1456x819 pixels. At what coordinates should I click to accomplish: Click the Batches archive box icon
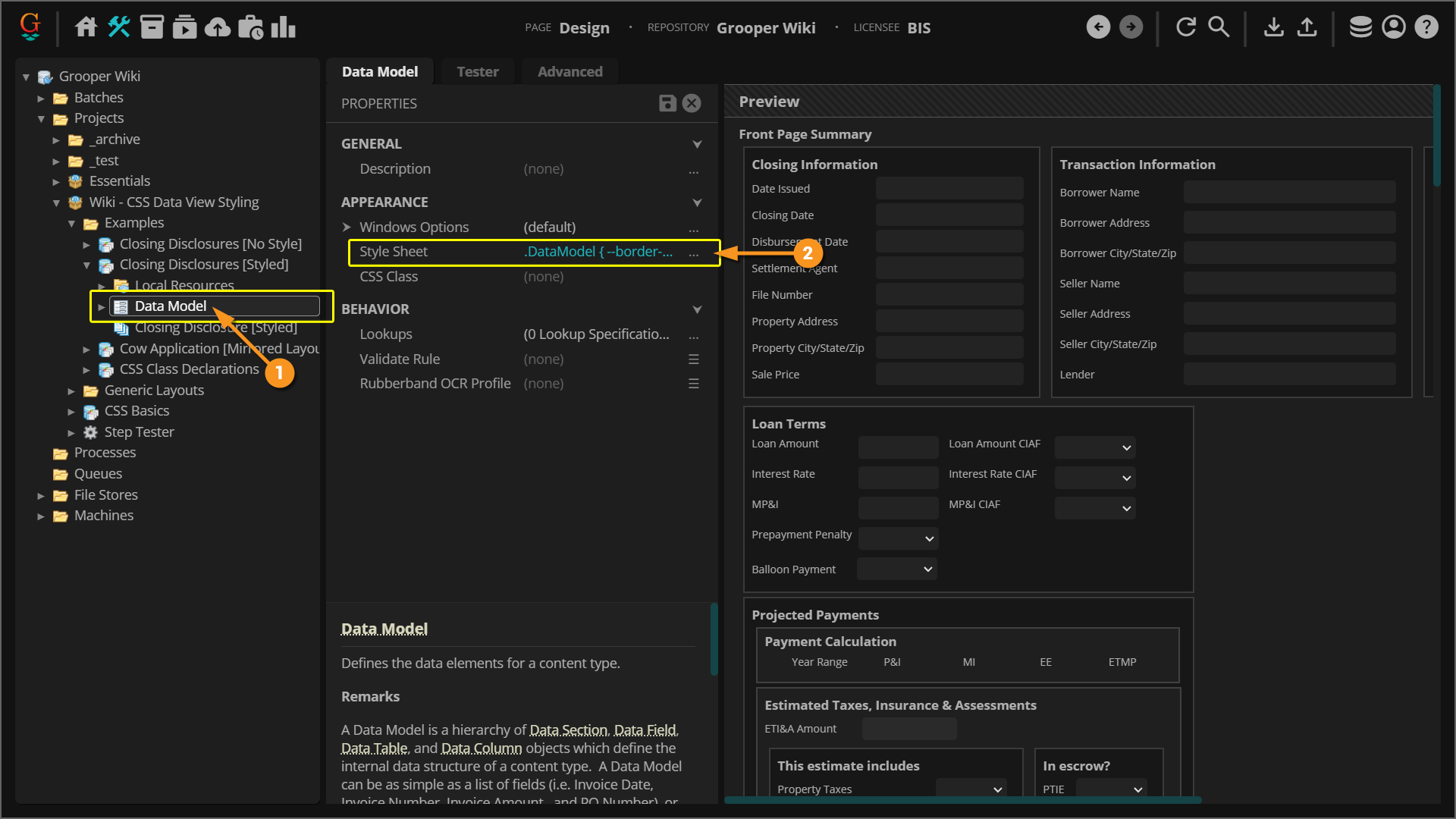(152, 27)
